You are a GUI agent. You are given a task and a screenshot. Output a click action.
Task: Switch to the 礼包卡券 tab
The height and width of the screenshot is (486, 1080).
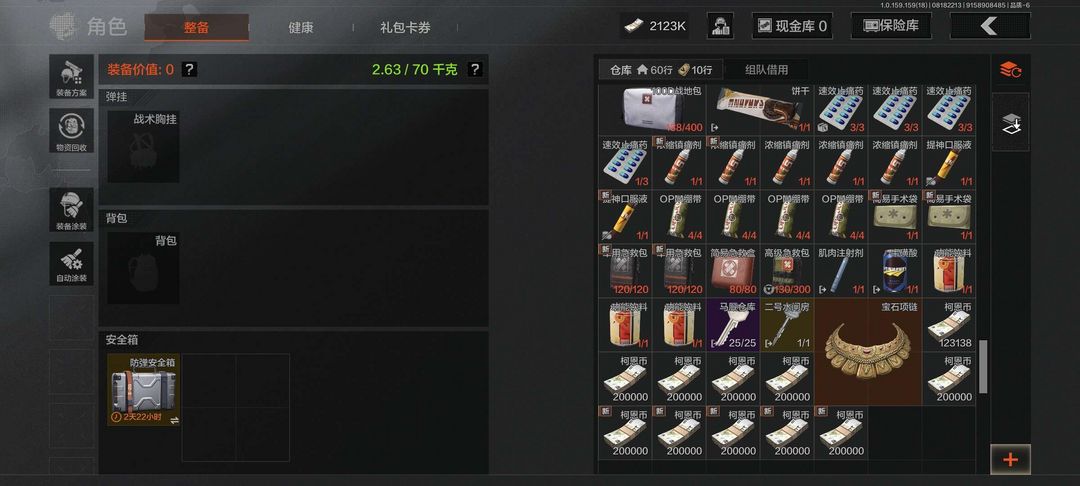405,28
